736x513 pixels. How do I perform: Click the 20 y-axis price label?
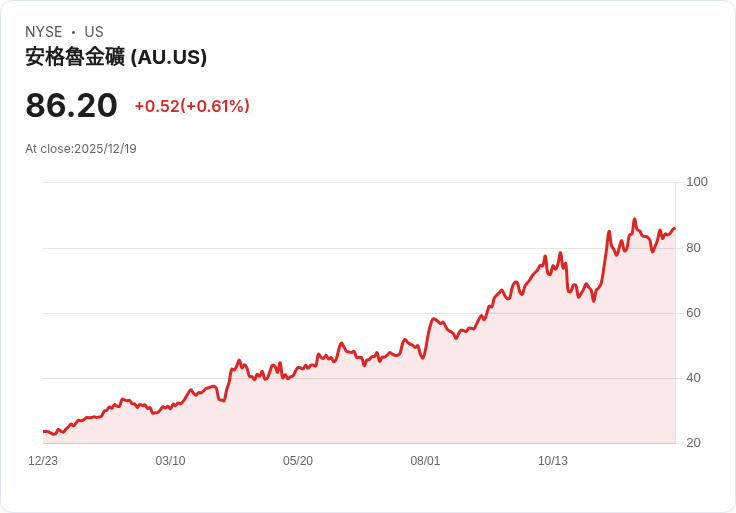[693, 443]
